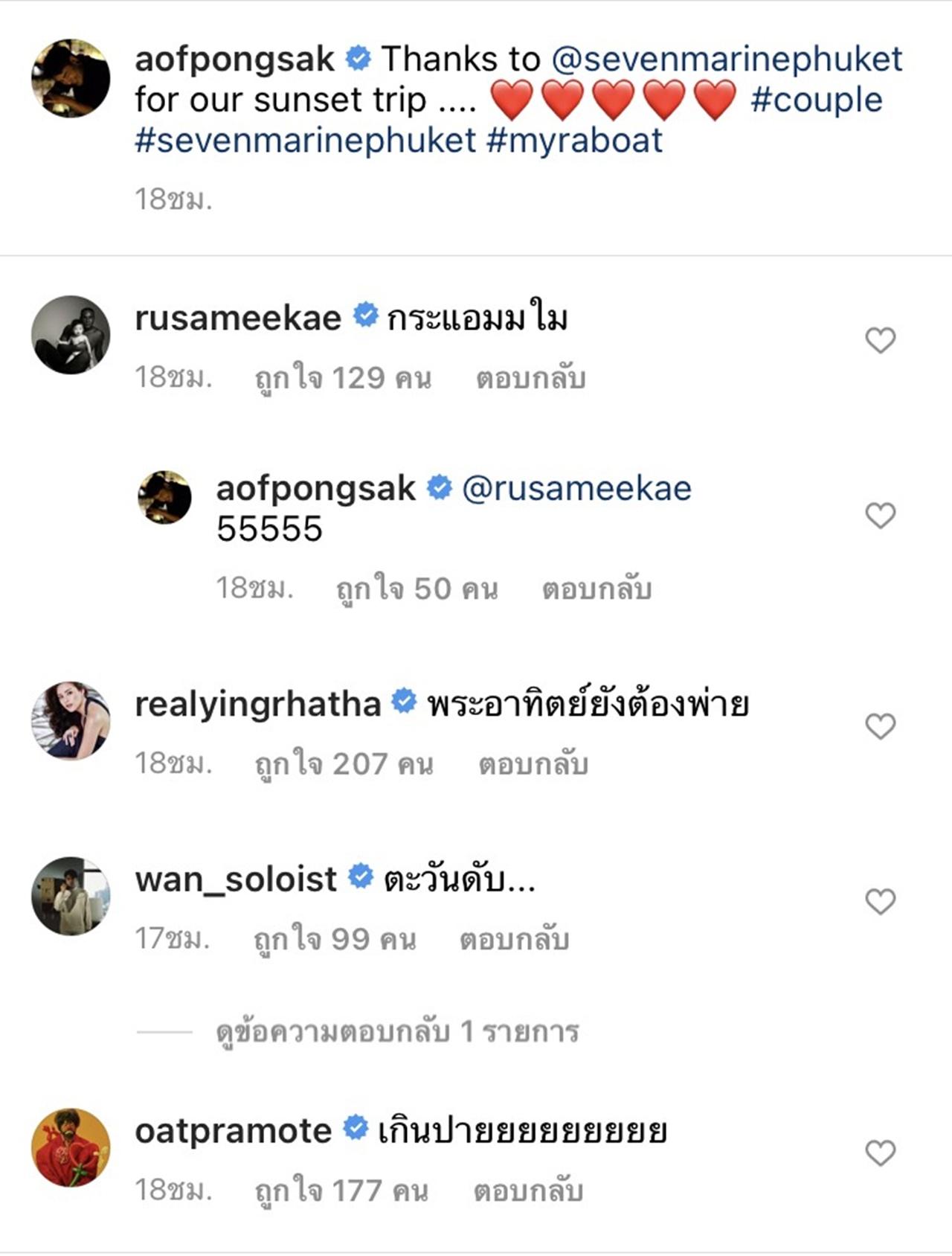Open wan_soloist's profile avatar
Viewport: 952px width, 1256px height.
[71, 896]
